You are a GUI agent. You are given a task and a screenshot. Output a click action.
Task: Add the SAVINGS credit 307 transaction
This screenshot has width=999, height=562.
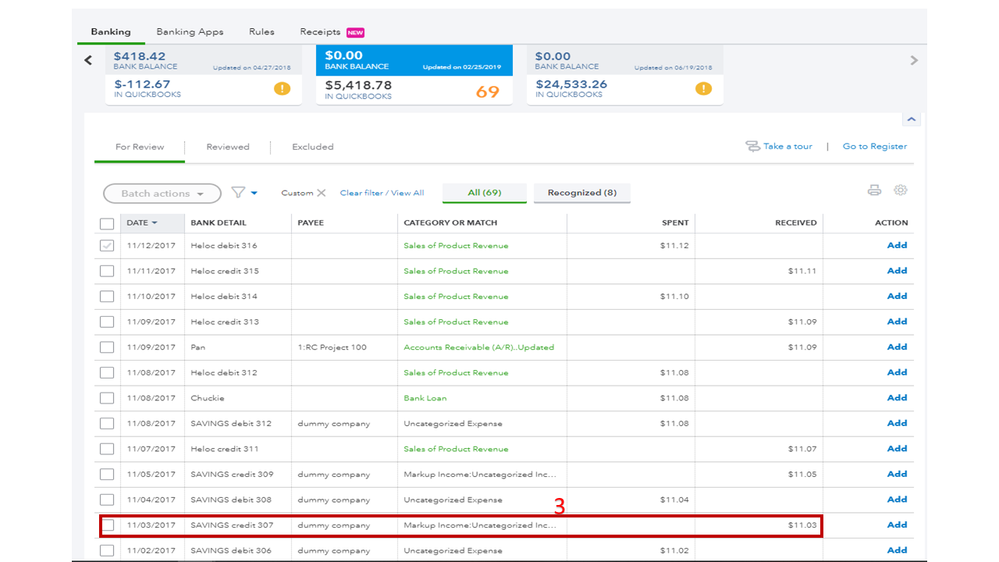(897, 525)
